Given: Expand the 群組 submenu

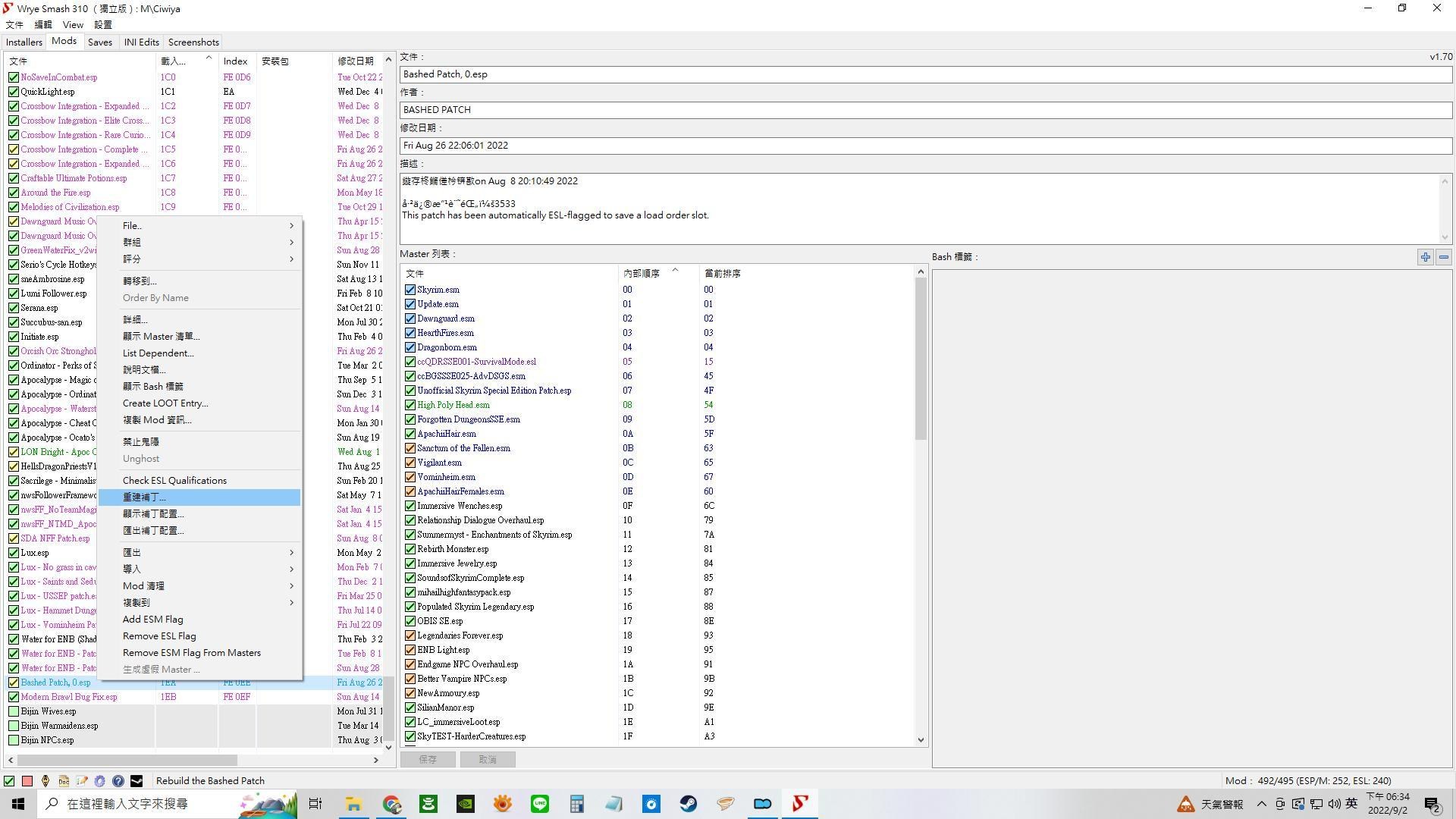Looking at the screenshot, I should 201,243.
